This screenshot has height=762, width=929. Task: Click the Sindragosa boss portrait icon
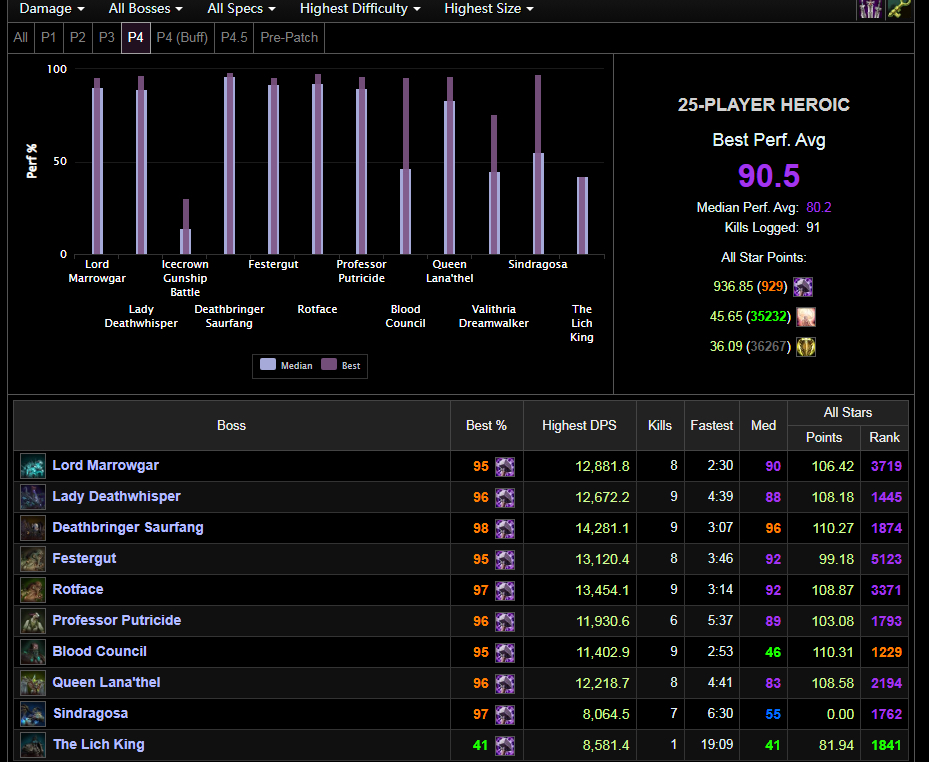pyautogui.click(x=33, y=714)
